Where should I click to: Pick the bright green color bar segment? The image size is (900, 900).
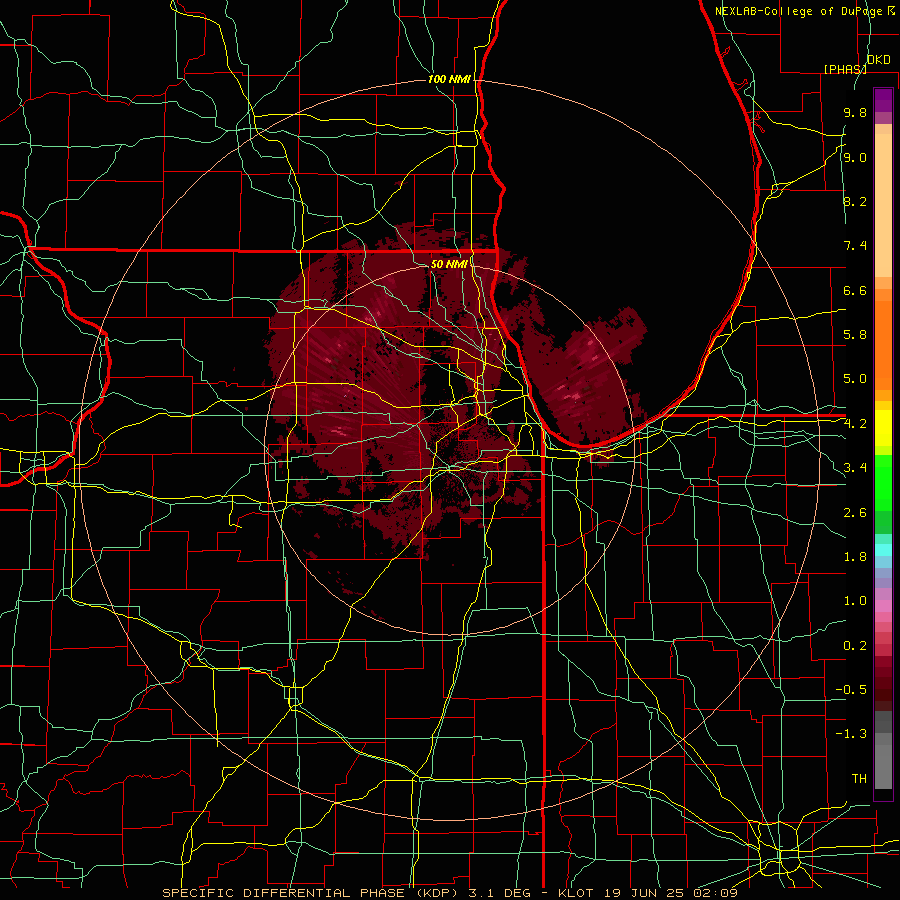pos(883,482)
